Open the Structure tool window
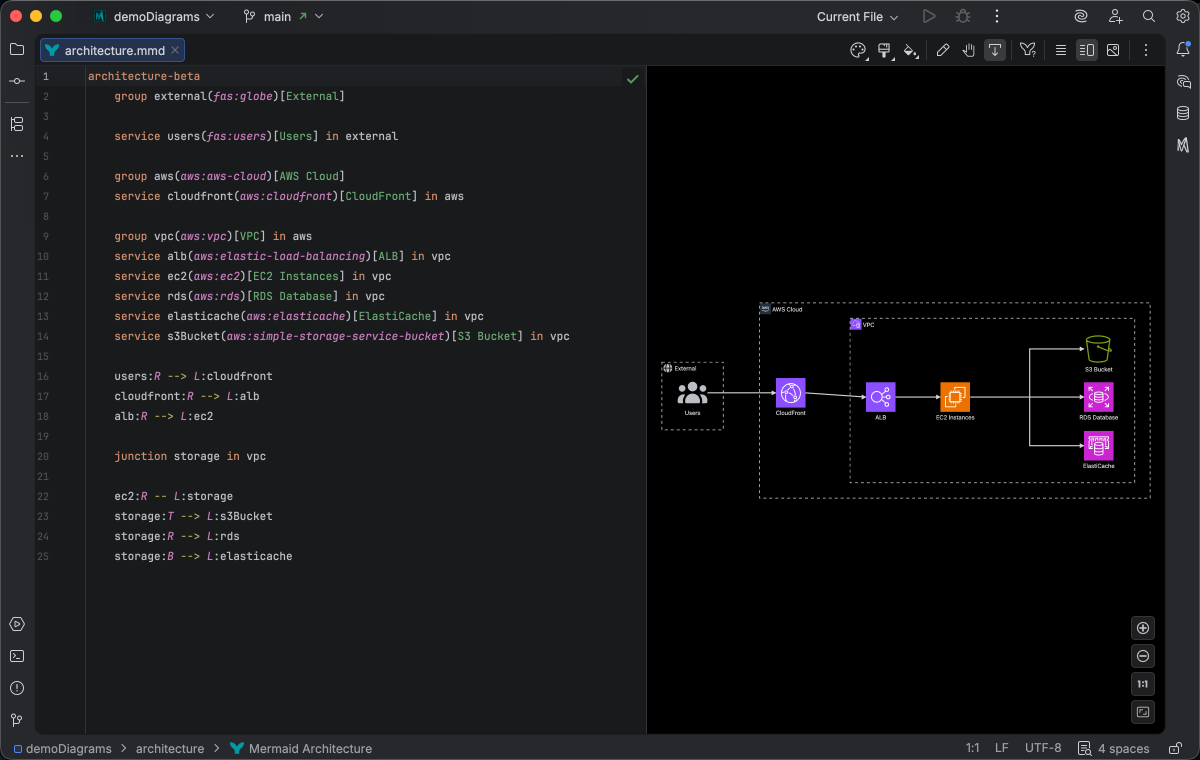This screenshot has width=1200, height=760. coord(17,124)
